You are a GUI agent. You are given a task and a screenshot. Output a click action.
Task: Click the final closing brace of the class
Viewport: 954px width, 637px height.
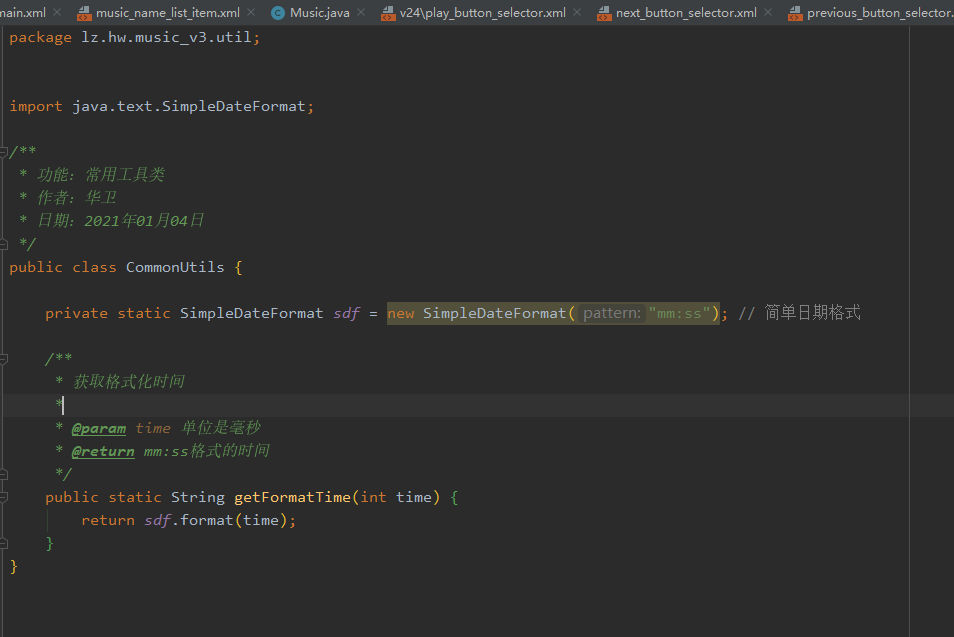[x=14, y=566]
